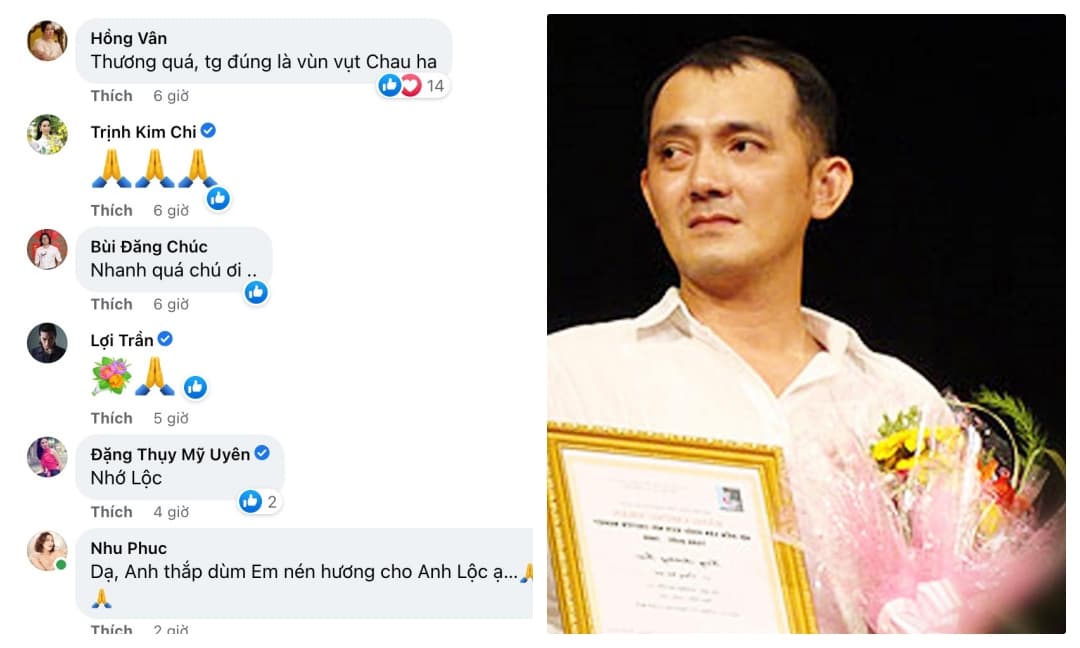Click Thích under Trịnh Kim Chi's comment
The width and height of the screenshot is (1080, 648).
(x=112, y=210)
